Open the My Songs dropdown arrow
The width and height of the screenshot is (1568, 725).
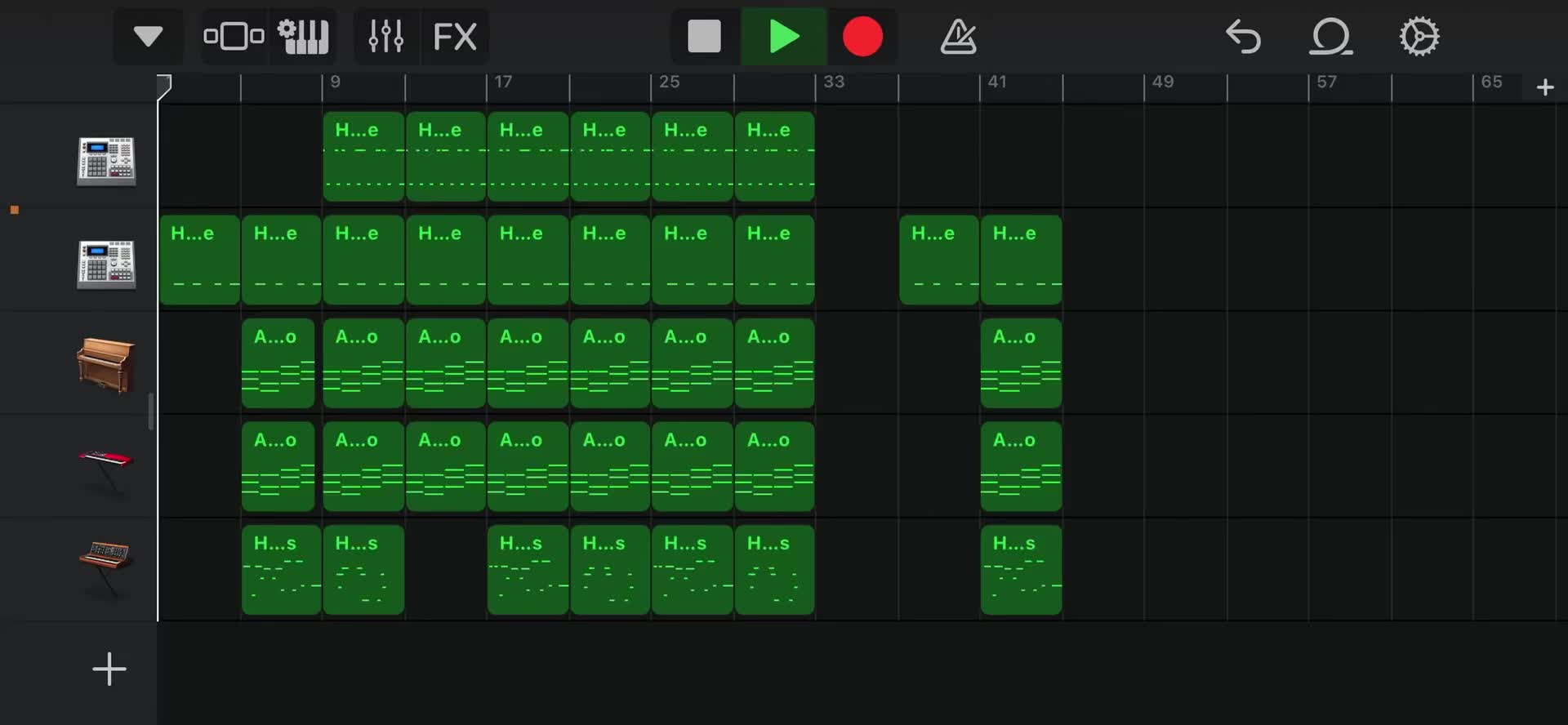148,37
